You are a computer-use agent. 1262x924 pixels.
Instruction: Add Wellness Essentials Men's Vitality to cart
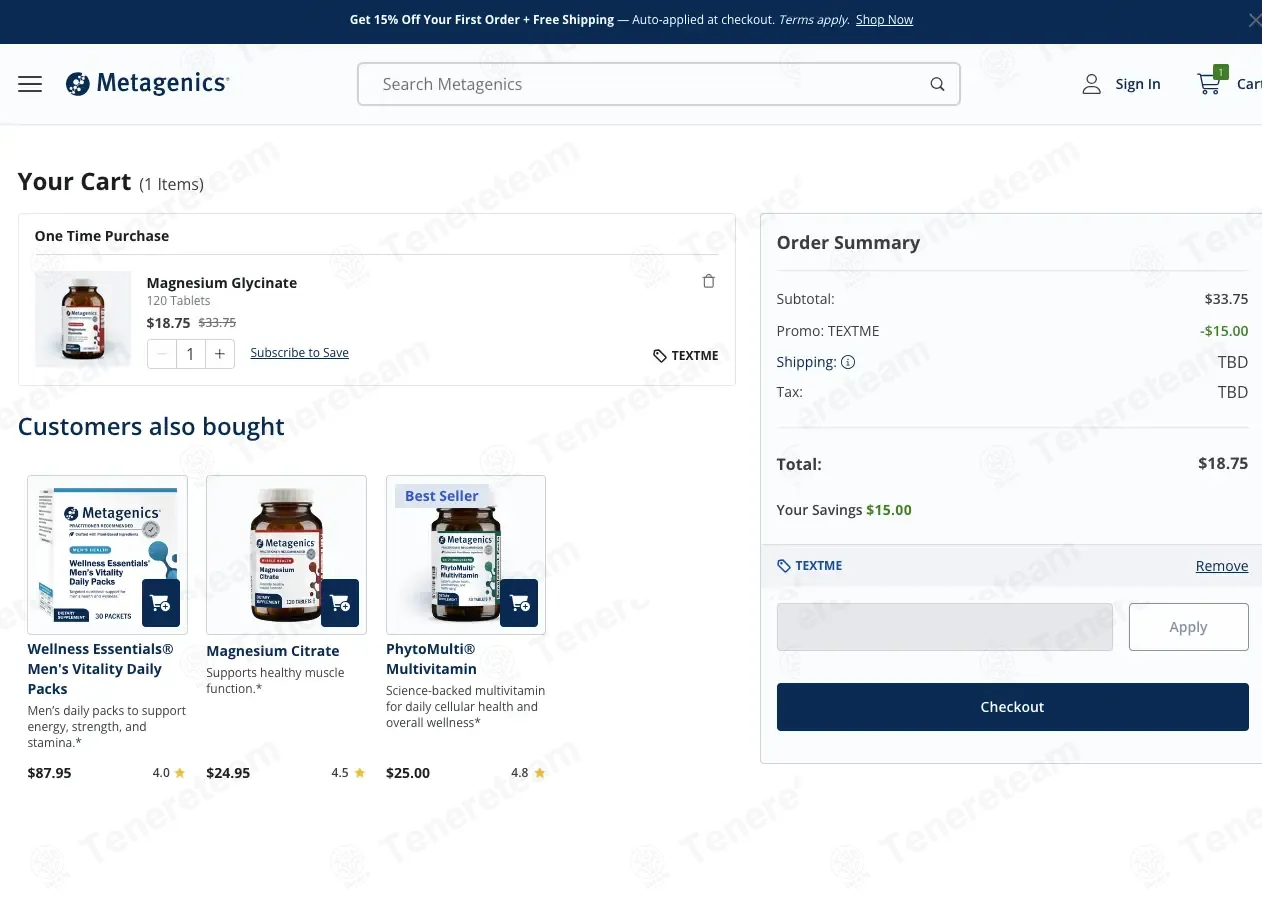[x=160, y=603]
